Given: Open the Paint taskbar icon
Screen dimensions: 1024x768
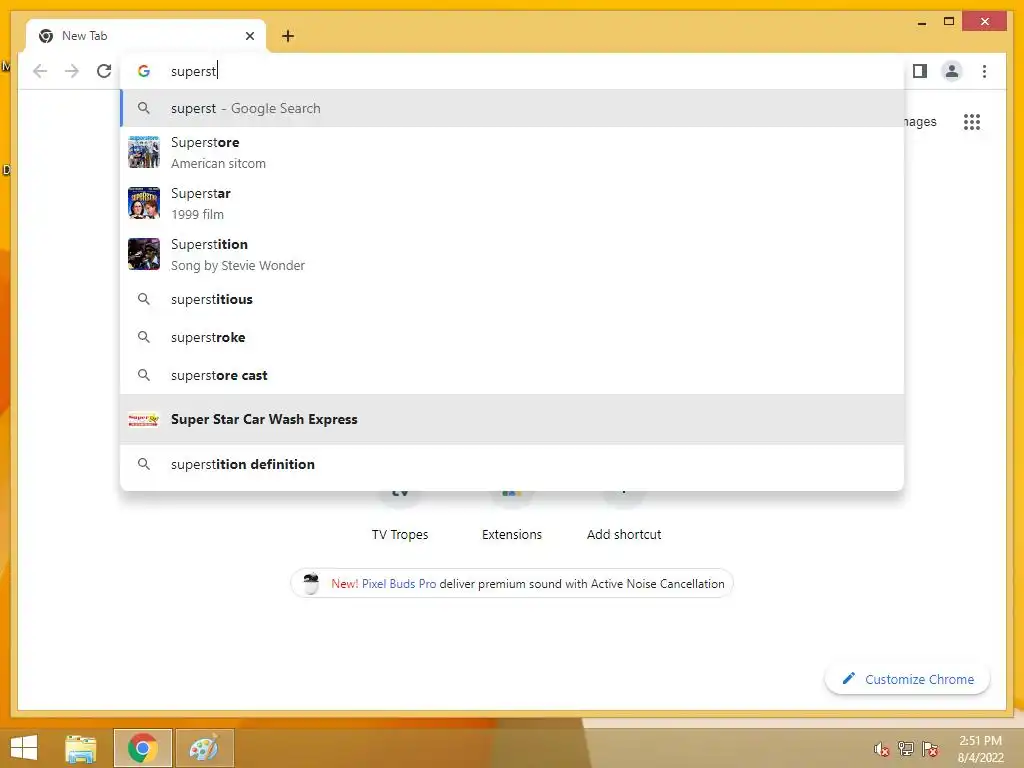Looking at the screenshot, I should point(204,748).
